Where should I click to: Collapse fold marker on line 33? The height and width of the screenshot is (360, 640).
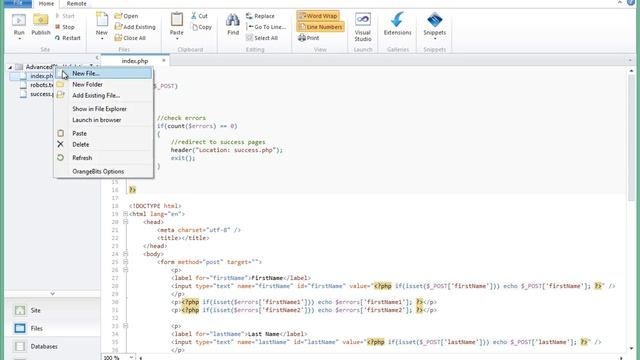(x=125, y=326)
